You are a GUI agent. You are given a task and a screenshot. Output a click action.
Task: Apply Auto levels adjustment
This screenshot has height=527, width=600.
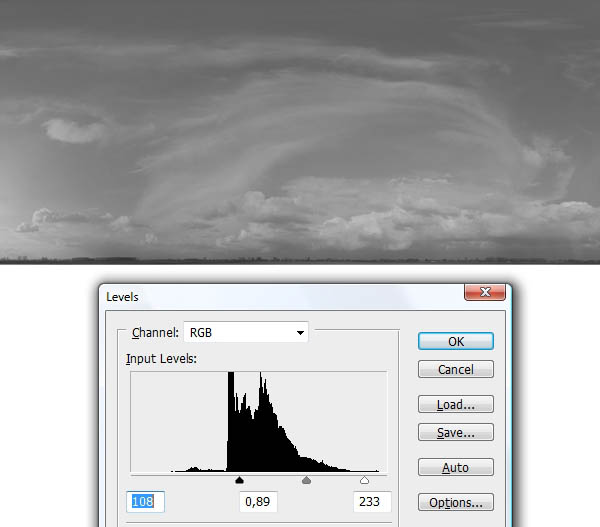456,467
